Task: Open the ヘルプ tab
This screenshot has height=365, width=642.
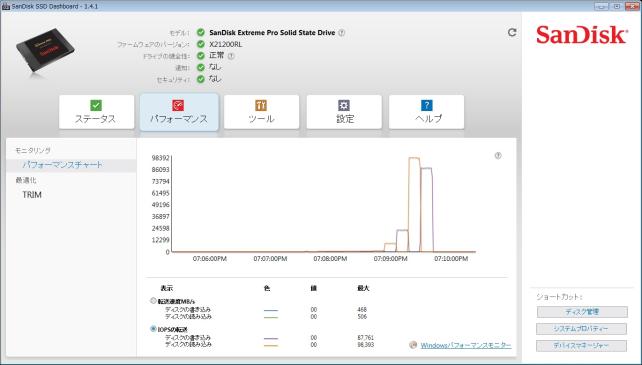Action: pos(427,112)
